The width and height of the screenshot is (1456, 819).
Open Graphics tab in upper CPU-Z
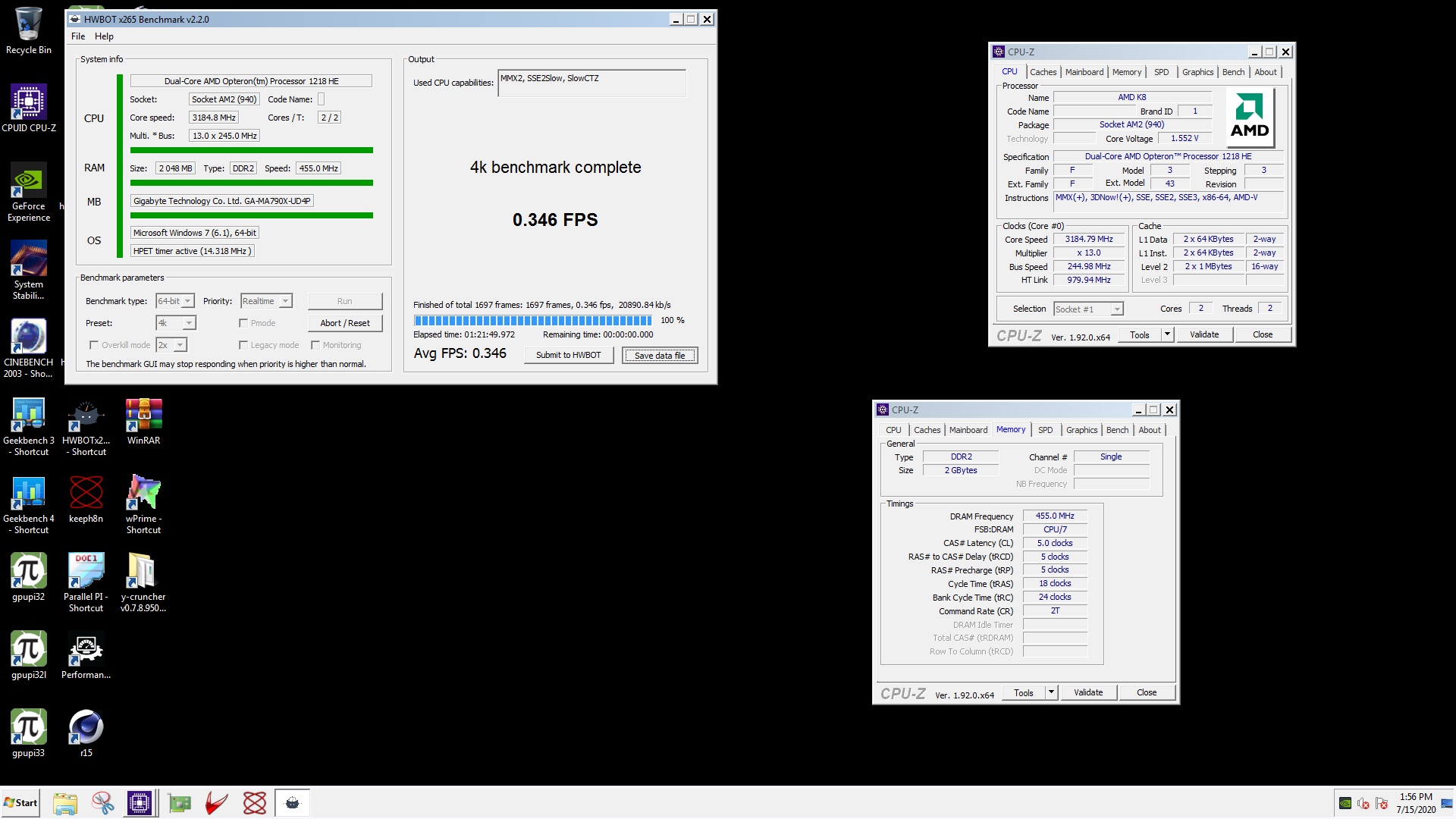click(x=1197, y=72)
